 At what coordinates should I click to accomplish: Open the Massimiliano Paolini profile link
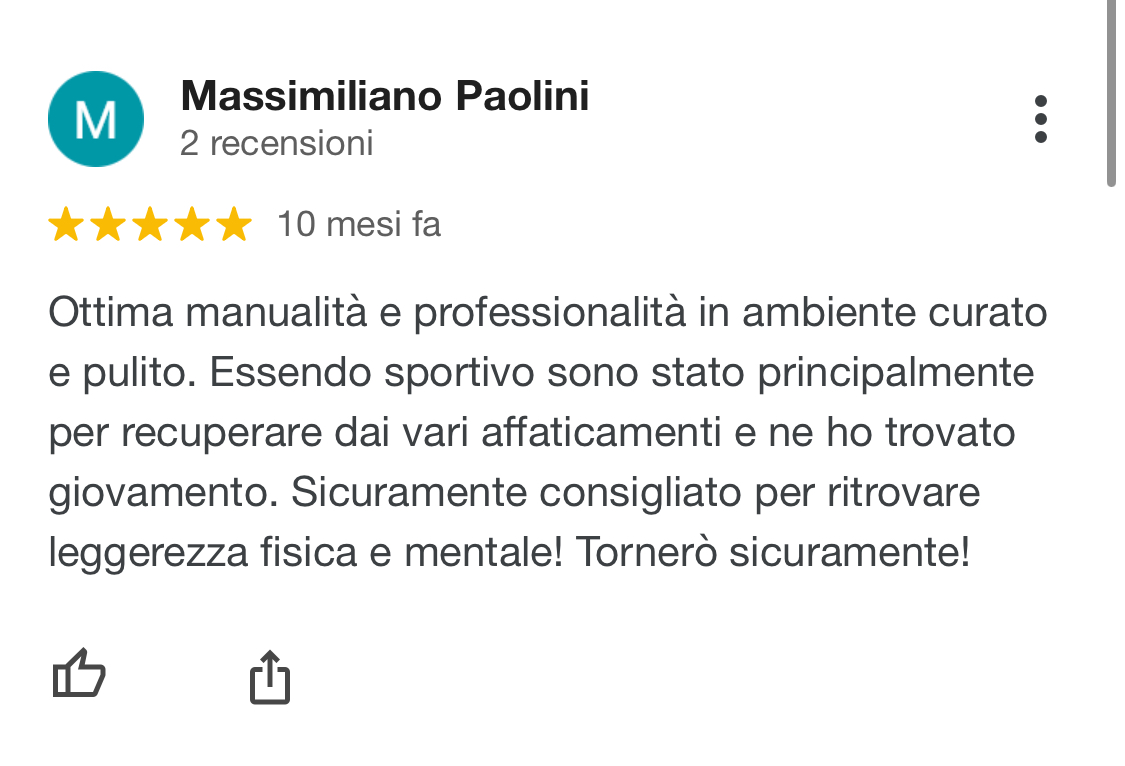(x=384, y=96)
